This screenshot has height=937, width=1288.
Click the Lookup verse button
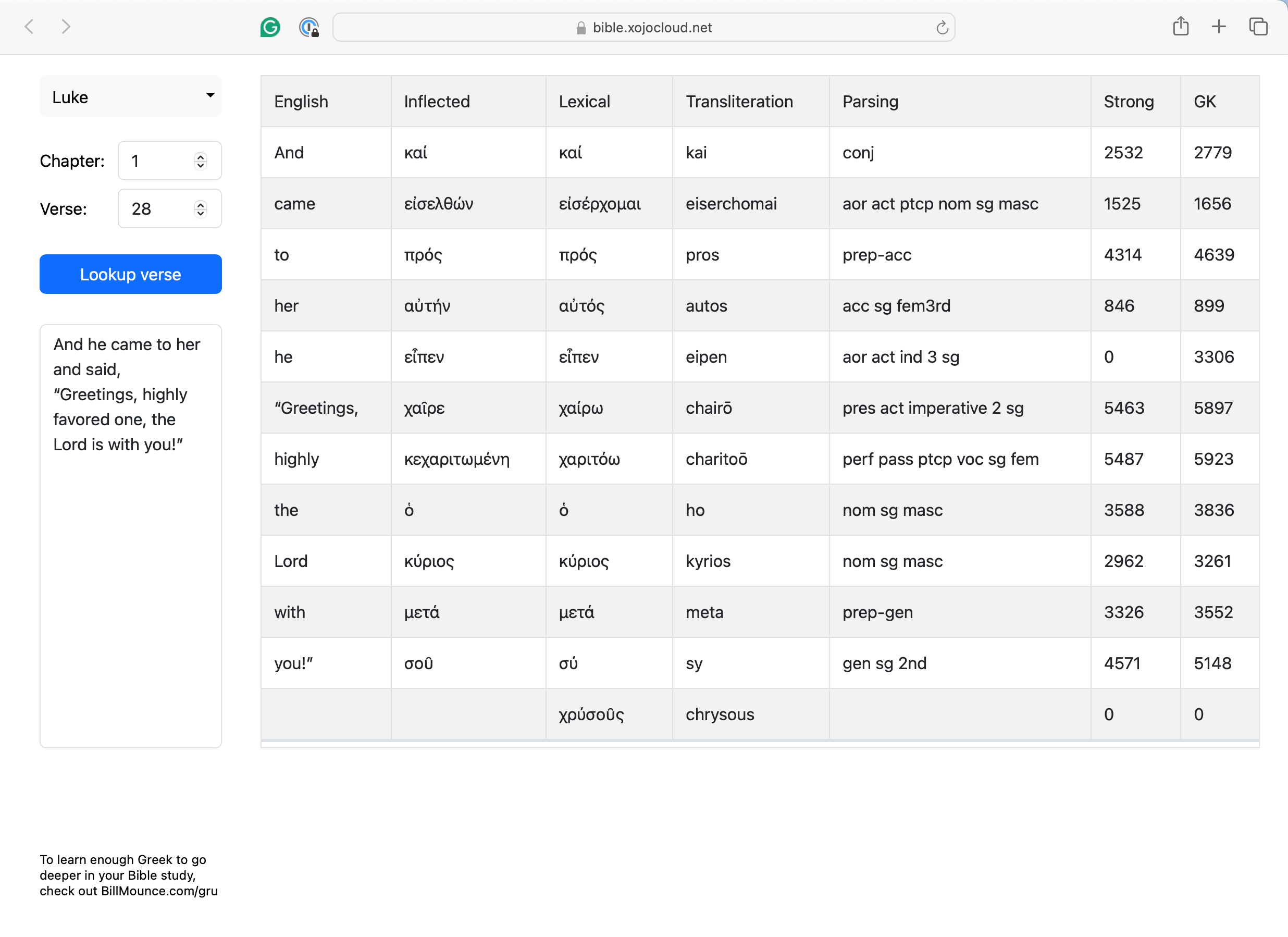(131, 274)
